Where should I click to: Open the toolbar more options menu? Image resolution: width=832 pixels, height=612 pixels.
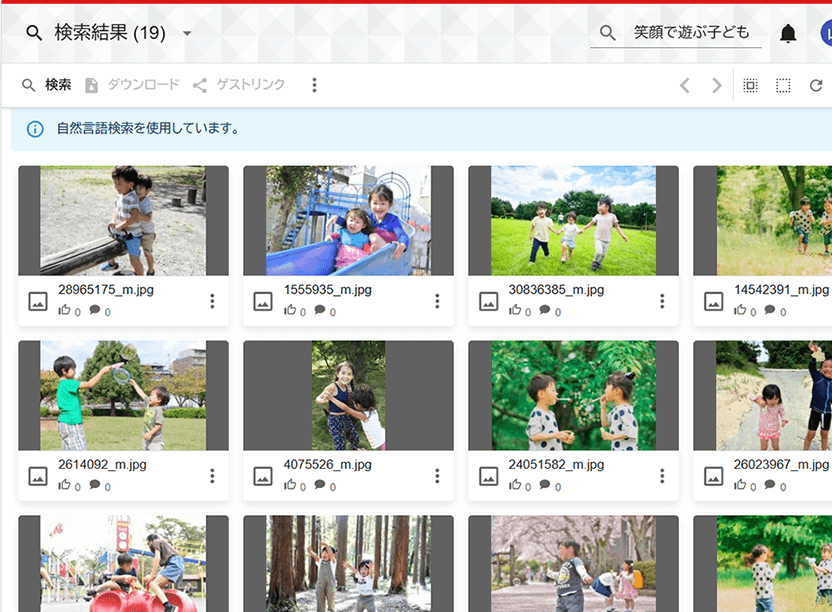[x=315, y=85]
